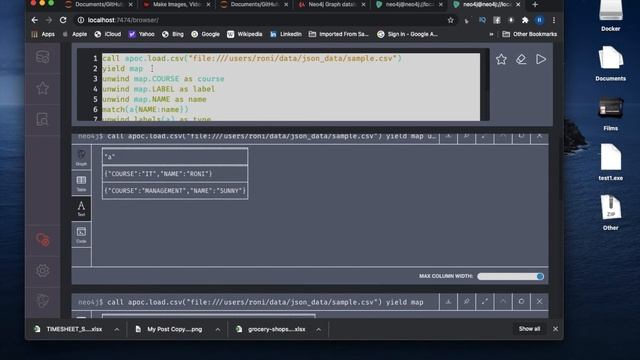Select the result row with COURSE IT, NAME RONI
The width and height of the screenshot is (640, 360).
coord(175,173)
